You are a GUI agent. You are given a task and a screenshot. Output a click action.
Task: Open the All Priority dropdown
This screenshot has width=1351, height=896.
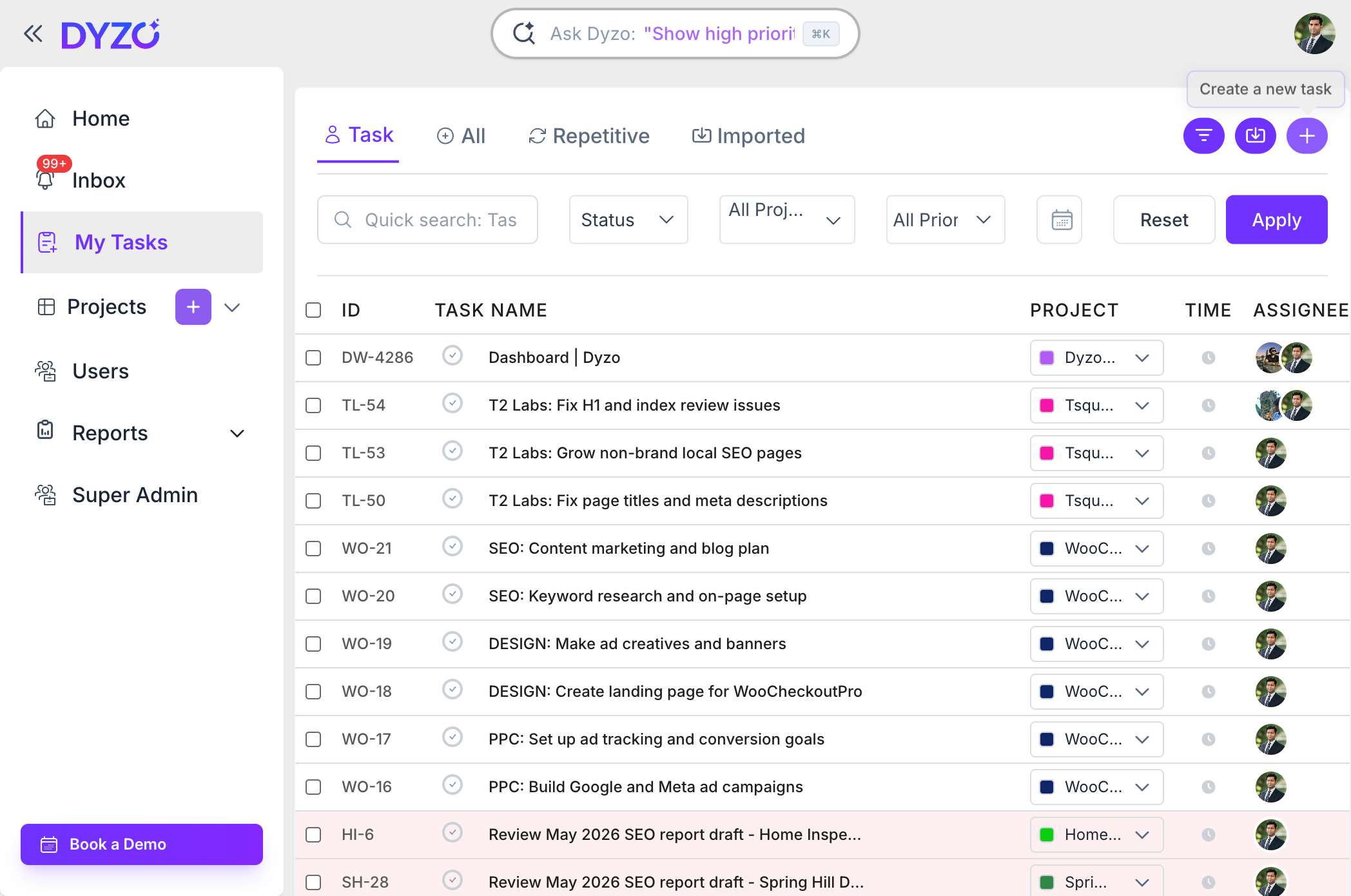coord(946,220)
